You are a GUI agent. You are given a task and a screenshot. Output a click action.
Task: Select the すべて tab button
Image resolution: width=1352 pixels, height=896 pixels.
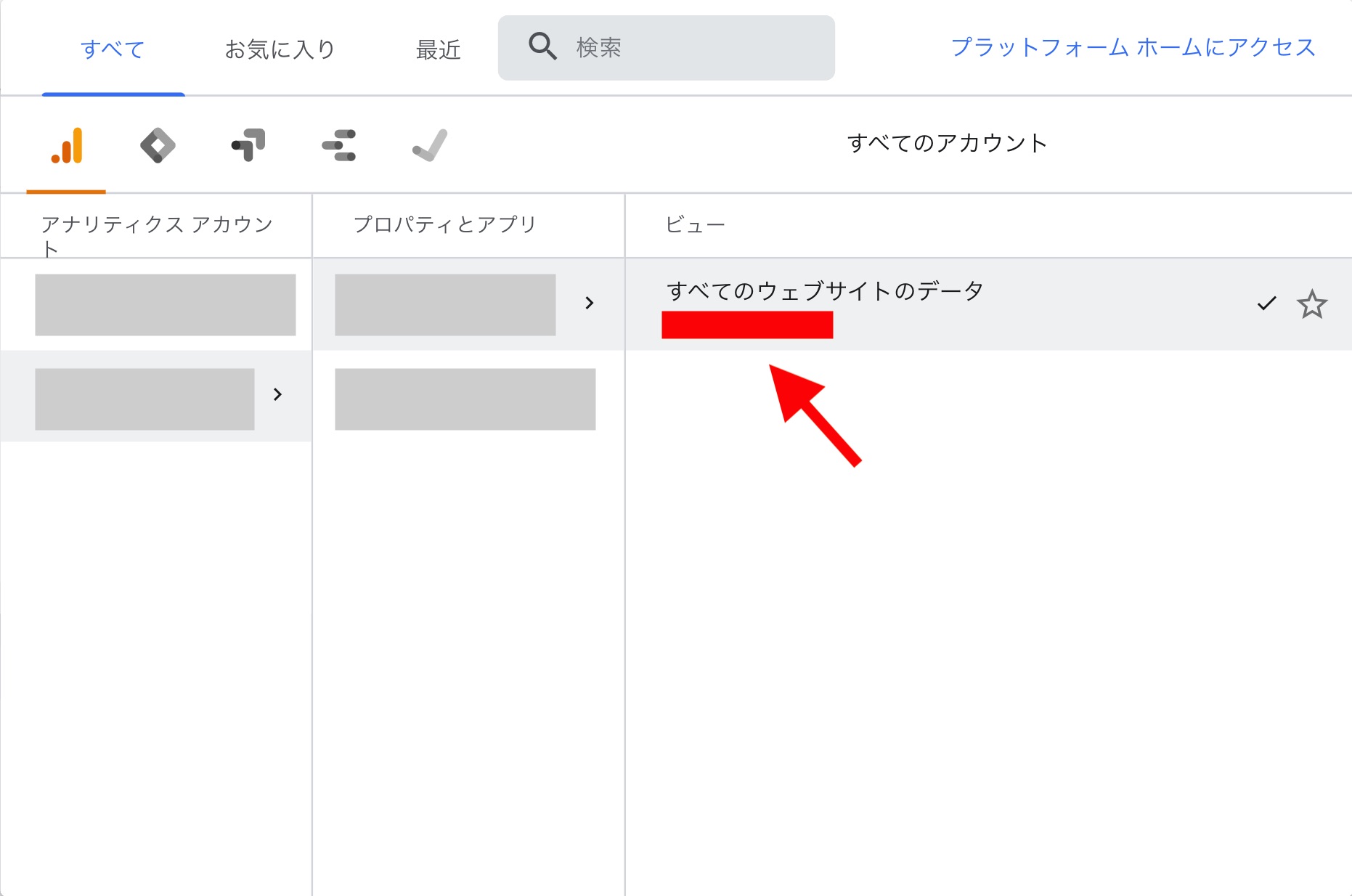coord(113,48)
